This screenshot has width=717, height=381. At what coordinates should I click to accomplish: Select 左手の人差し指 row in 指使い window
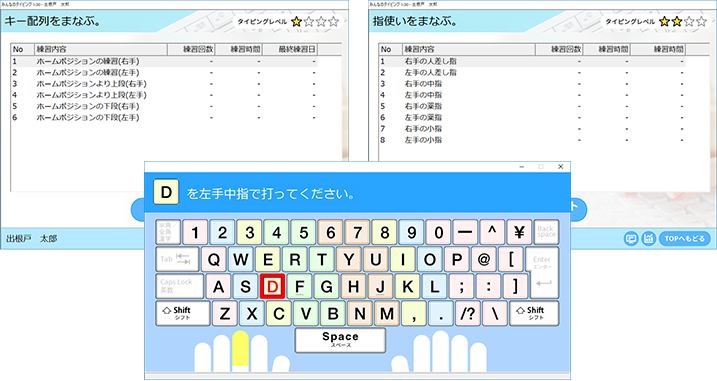click(x=532, y=72)
